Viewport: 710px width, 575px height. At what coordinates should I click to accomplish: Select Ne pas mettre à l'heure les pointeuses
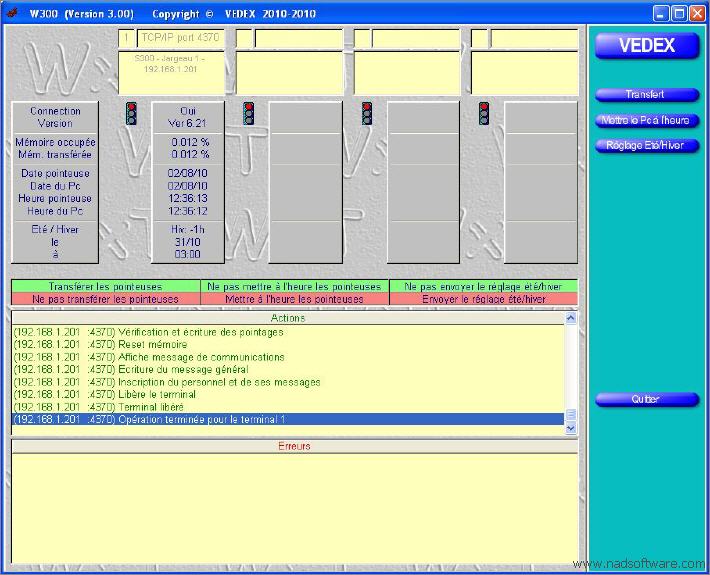[x=294, y=287]
